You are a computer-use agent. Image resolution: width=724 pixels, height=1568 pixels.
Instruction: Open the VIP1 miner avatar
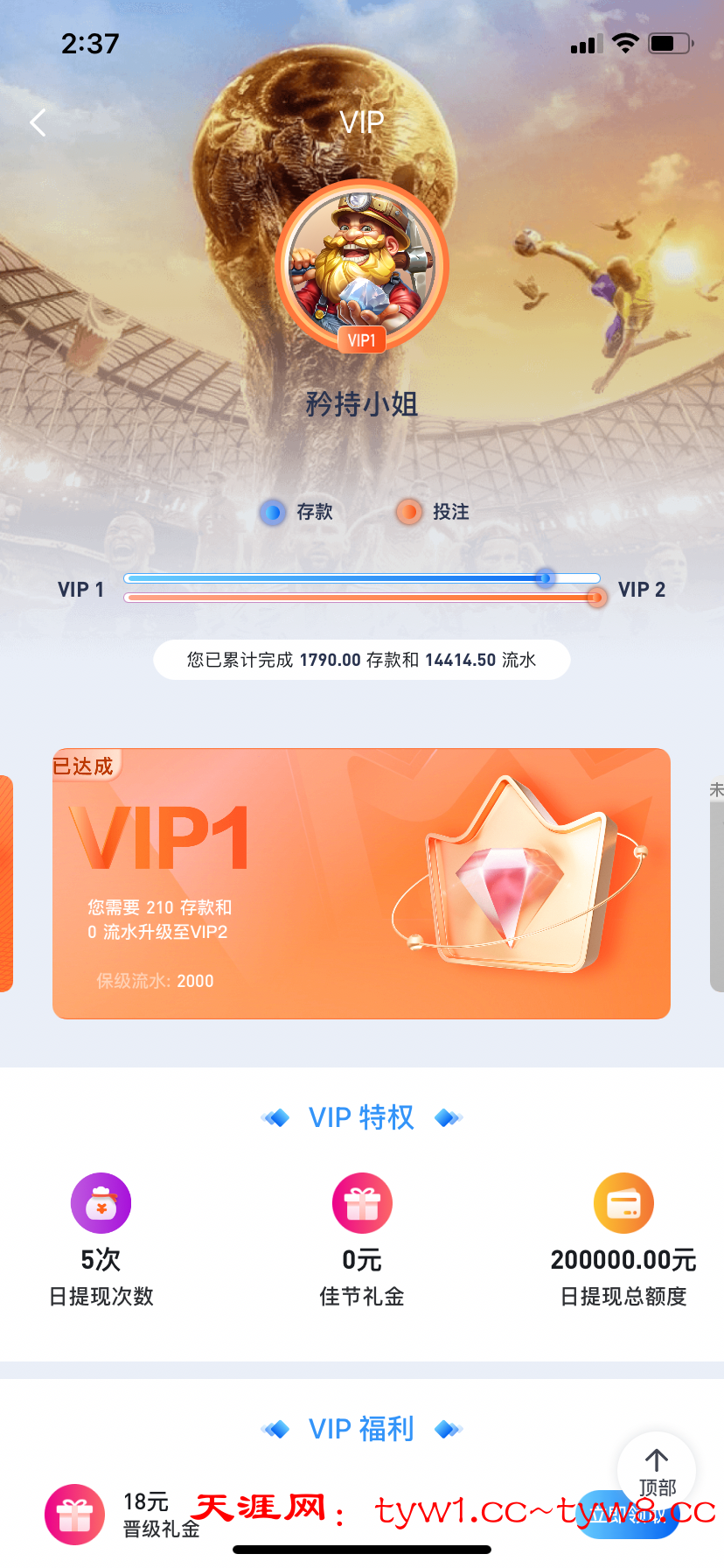point(362,266)
